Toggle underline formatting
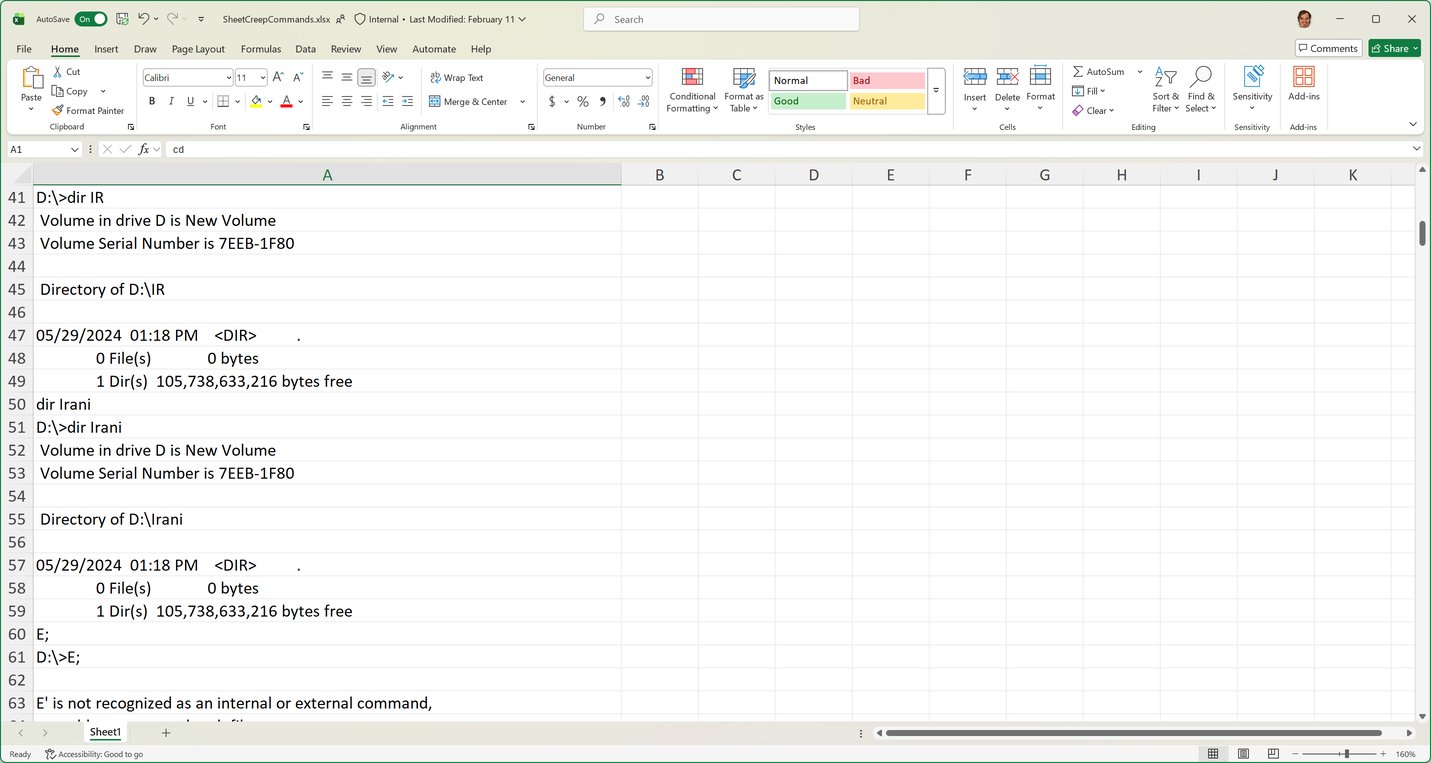 pos(189,101)
